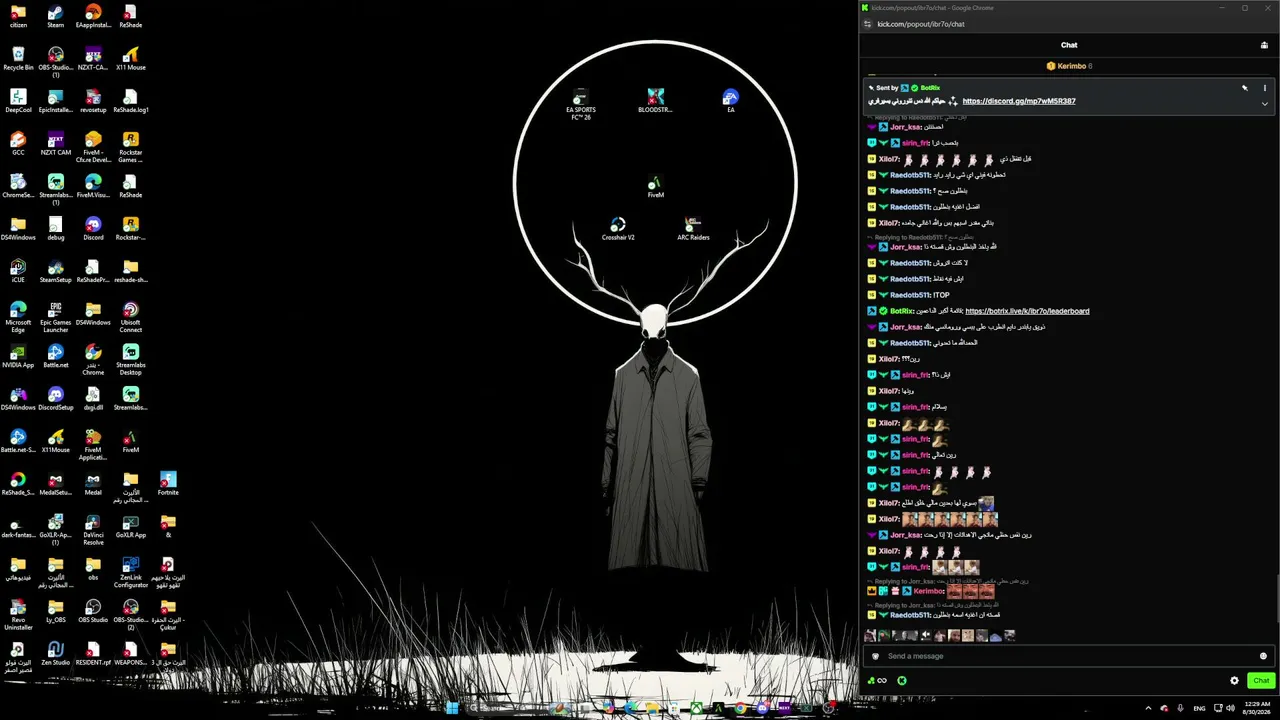This screenshot has height=720, width=1280.
Task: Click the Kerimbo username in chat
Action: pyautogui.click(x=929, y=591)
